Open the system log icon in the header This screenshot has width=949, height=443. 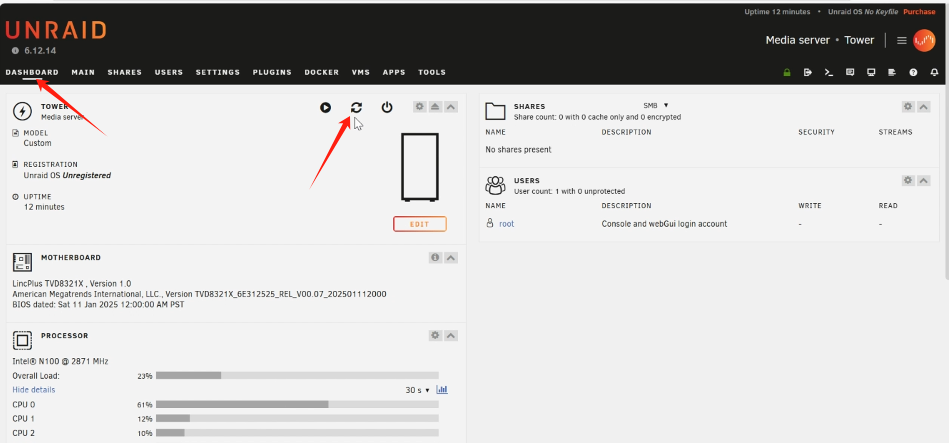pyautogui.click(x=892, y=73)
